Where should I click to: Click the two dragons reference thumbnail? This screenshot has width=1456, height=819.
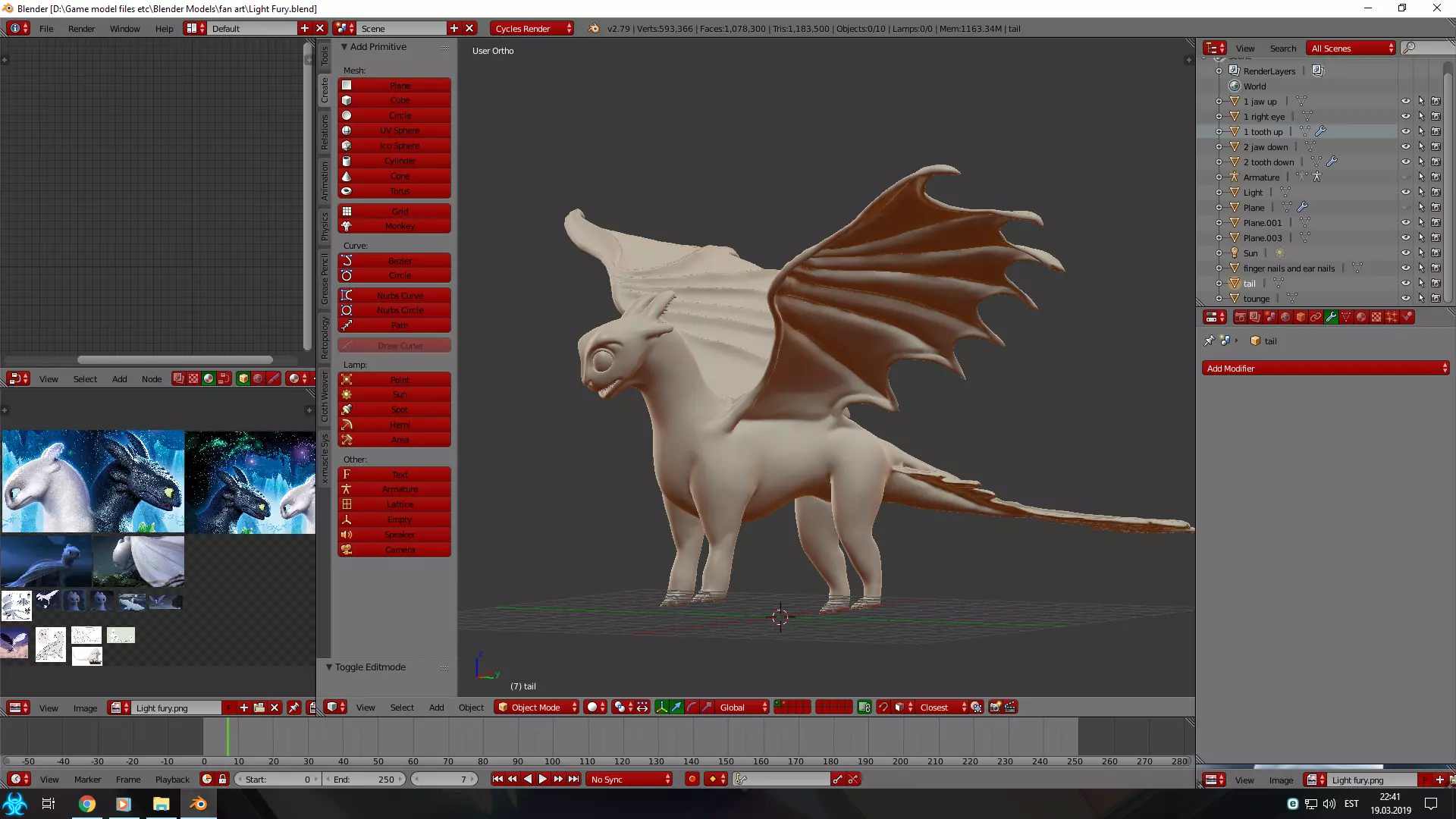click(93, 482)
